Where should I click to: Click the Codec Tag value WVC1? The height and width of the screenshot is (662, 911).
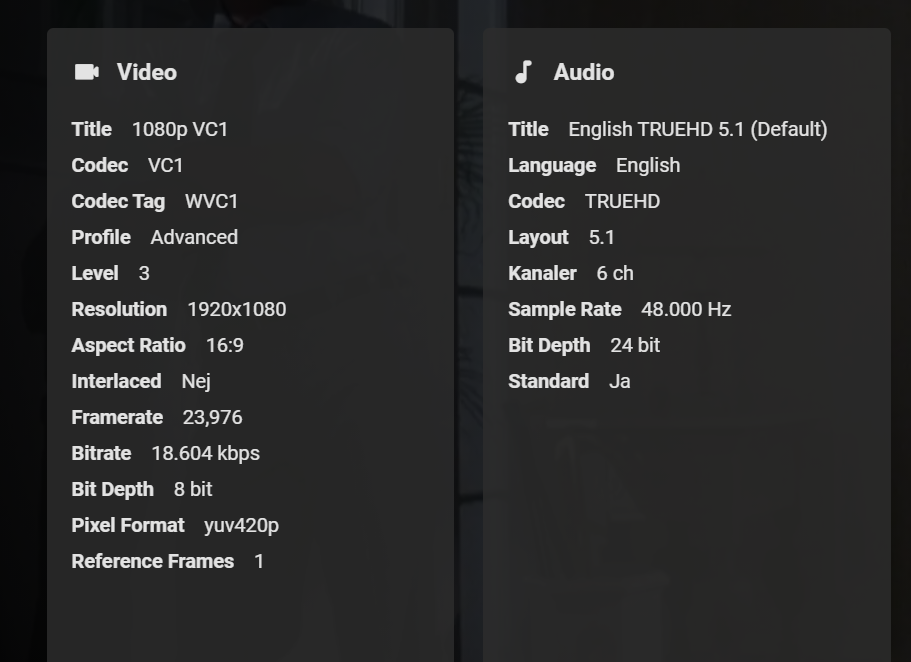coord(212,201)
